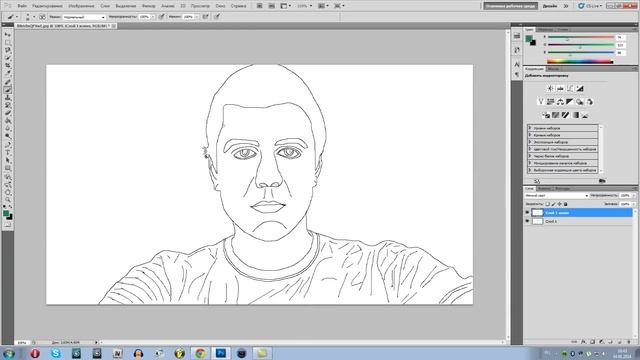Open brush blending mode dropdown
The height and width of the screenshot is (360, 640).
(x=84, y=17)
